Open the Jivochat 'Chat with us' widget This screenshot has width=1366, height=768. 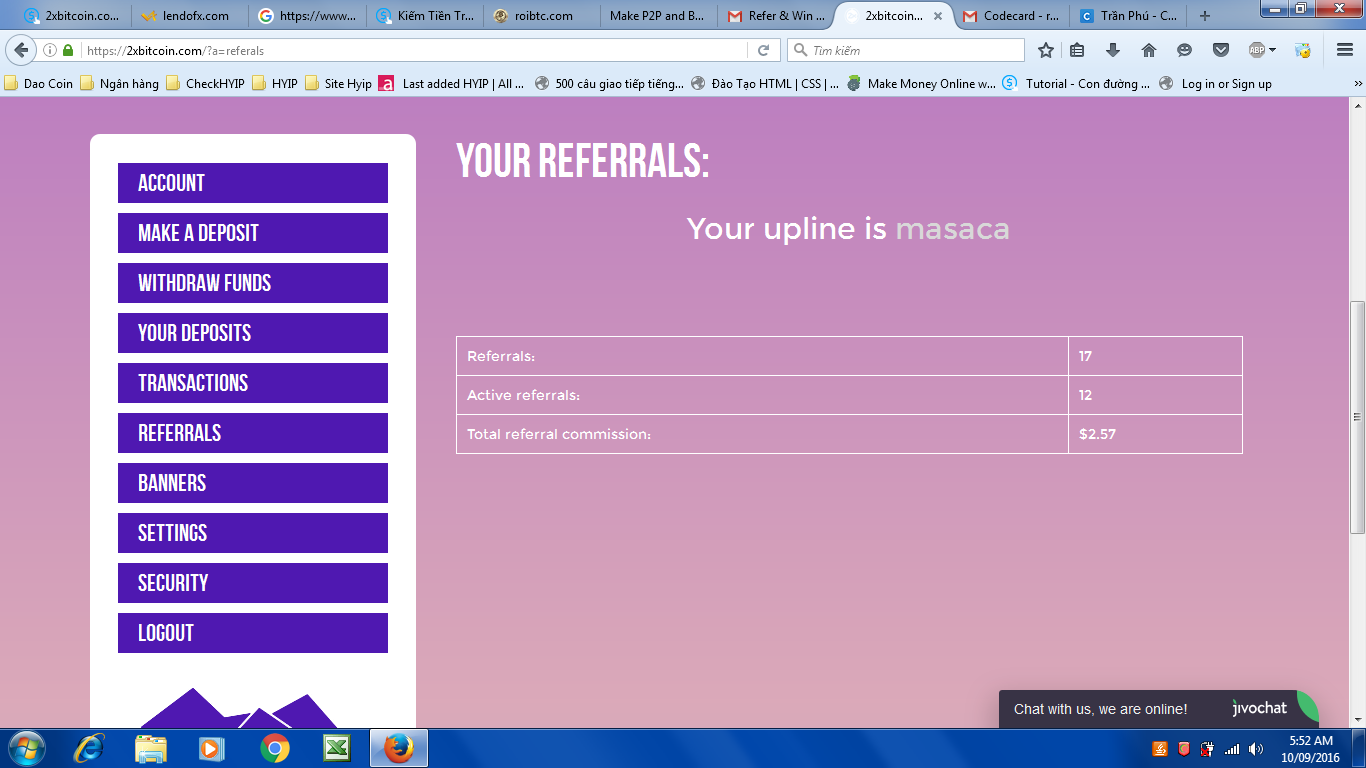tap(1158, 709)
